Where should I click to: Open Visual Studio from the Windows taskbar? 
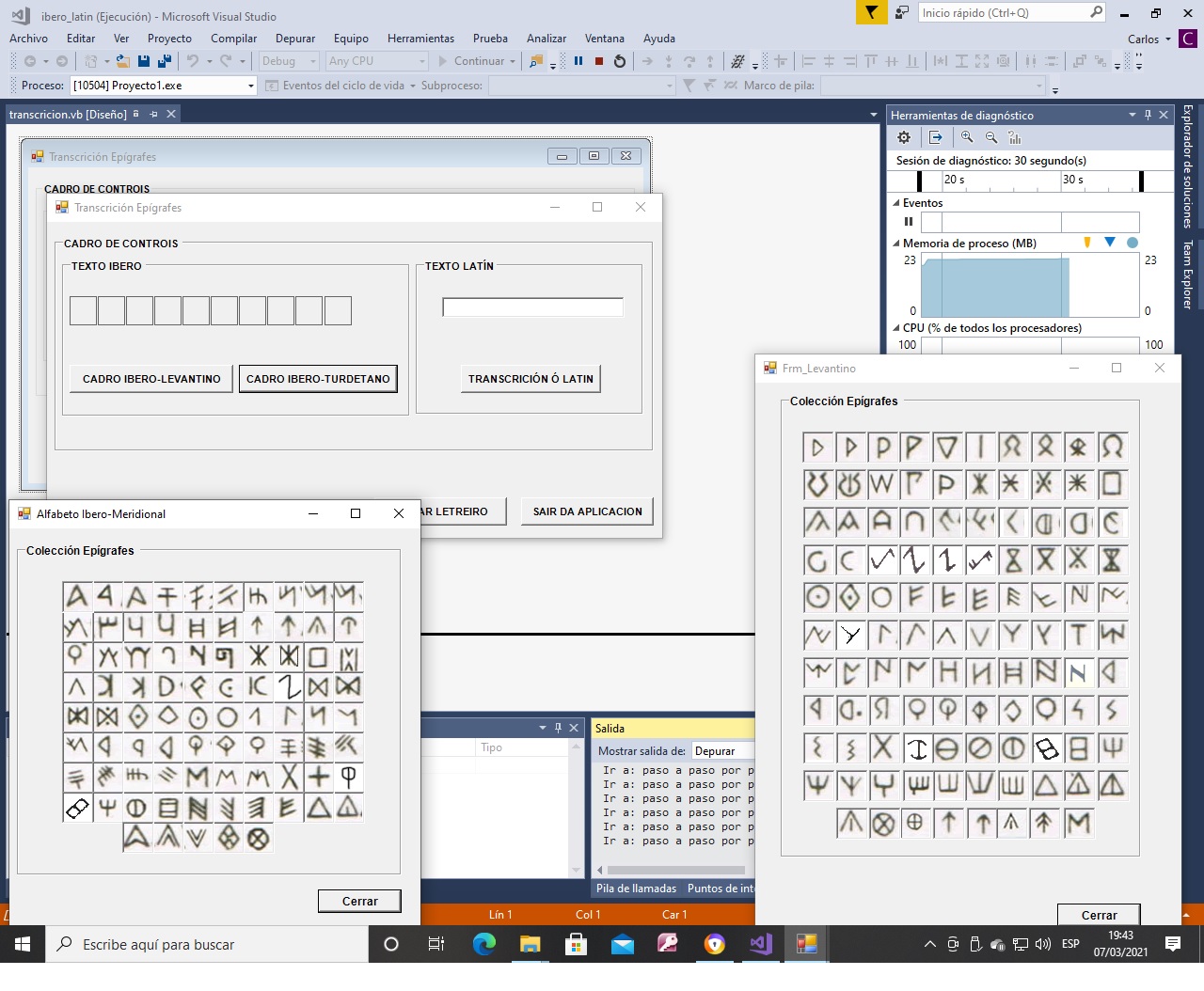click(761, 944)
